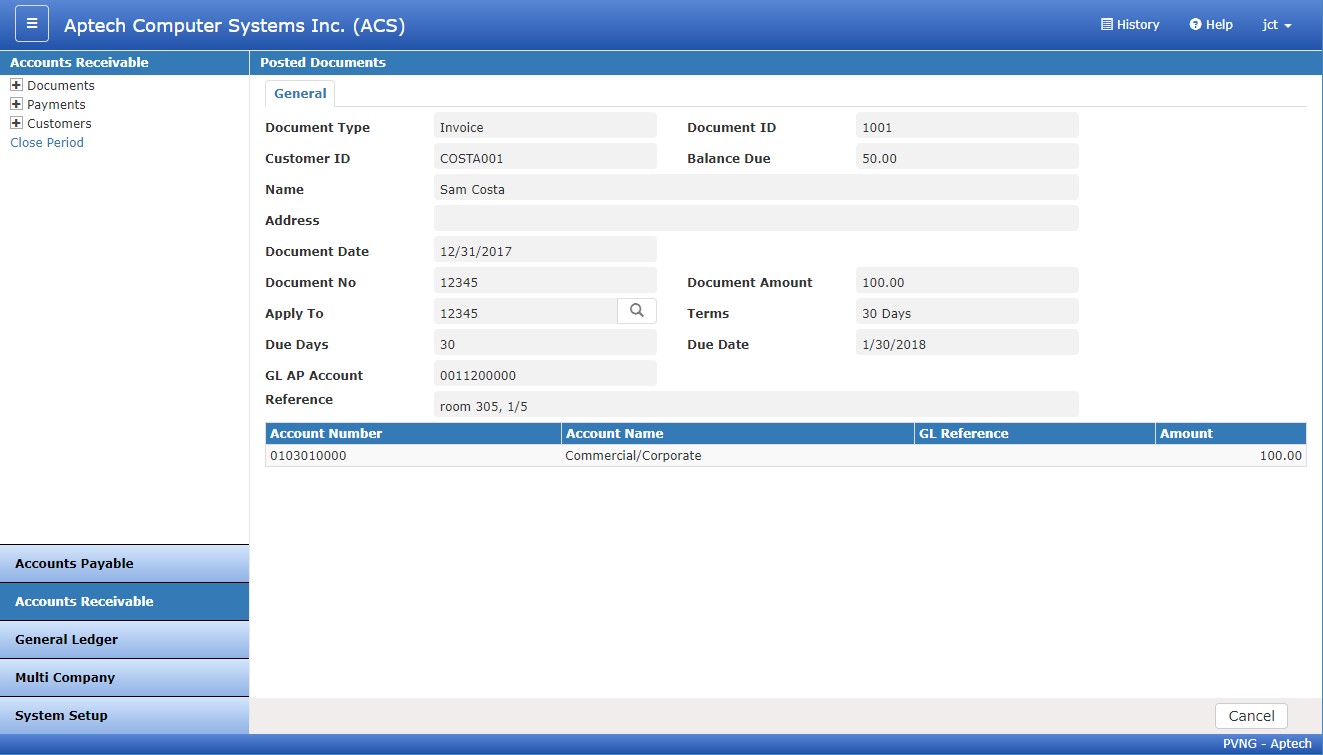
Task: Open the History panel
Action: pos(1130,23)
